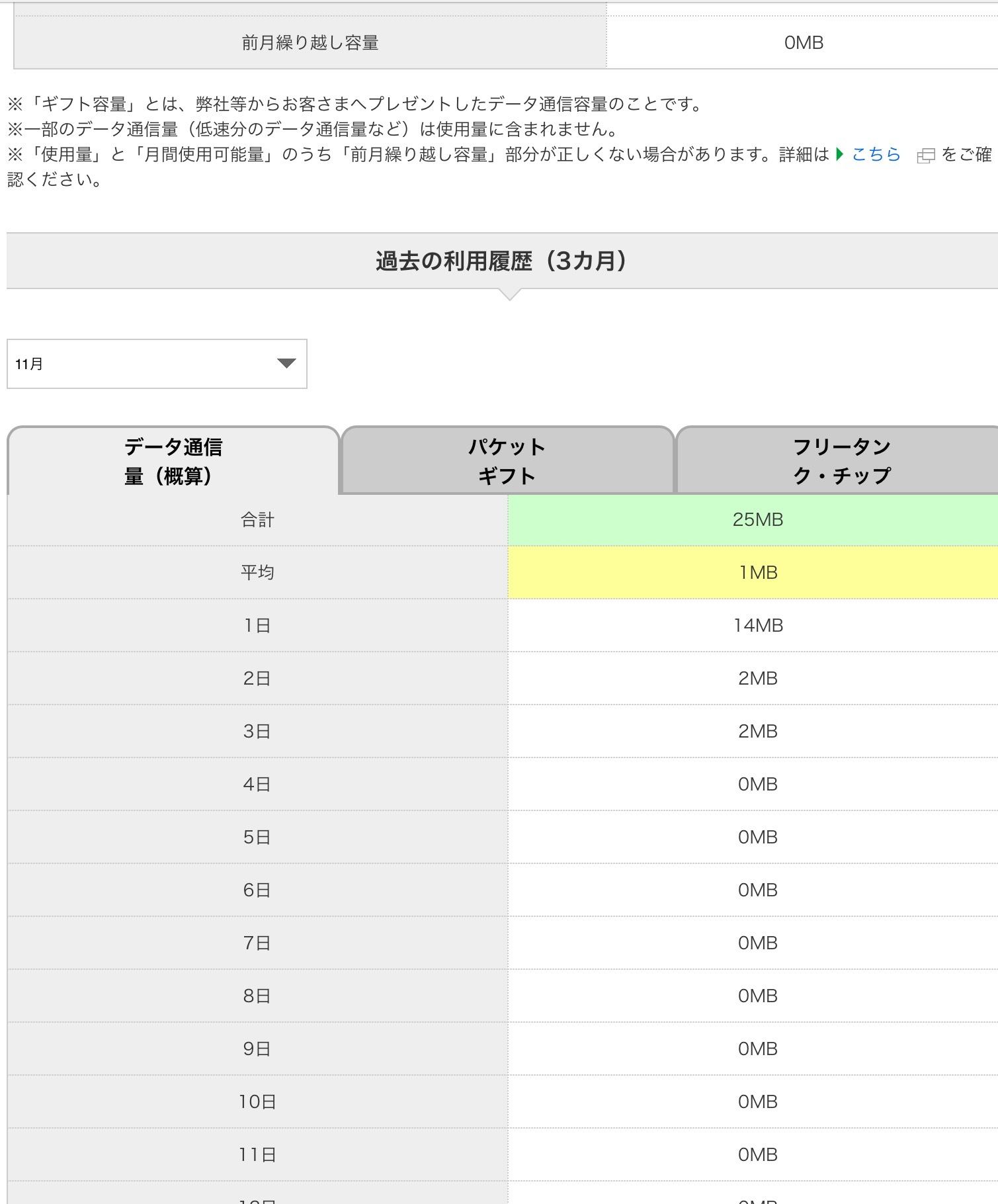This screenshot has width=998, height=1204.
Task: Click the green arrow before こちら link
Action: point(840,155)
